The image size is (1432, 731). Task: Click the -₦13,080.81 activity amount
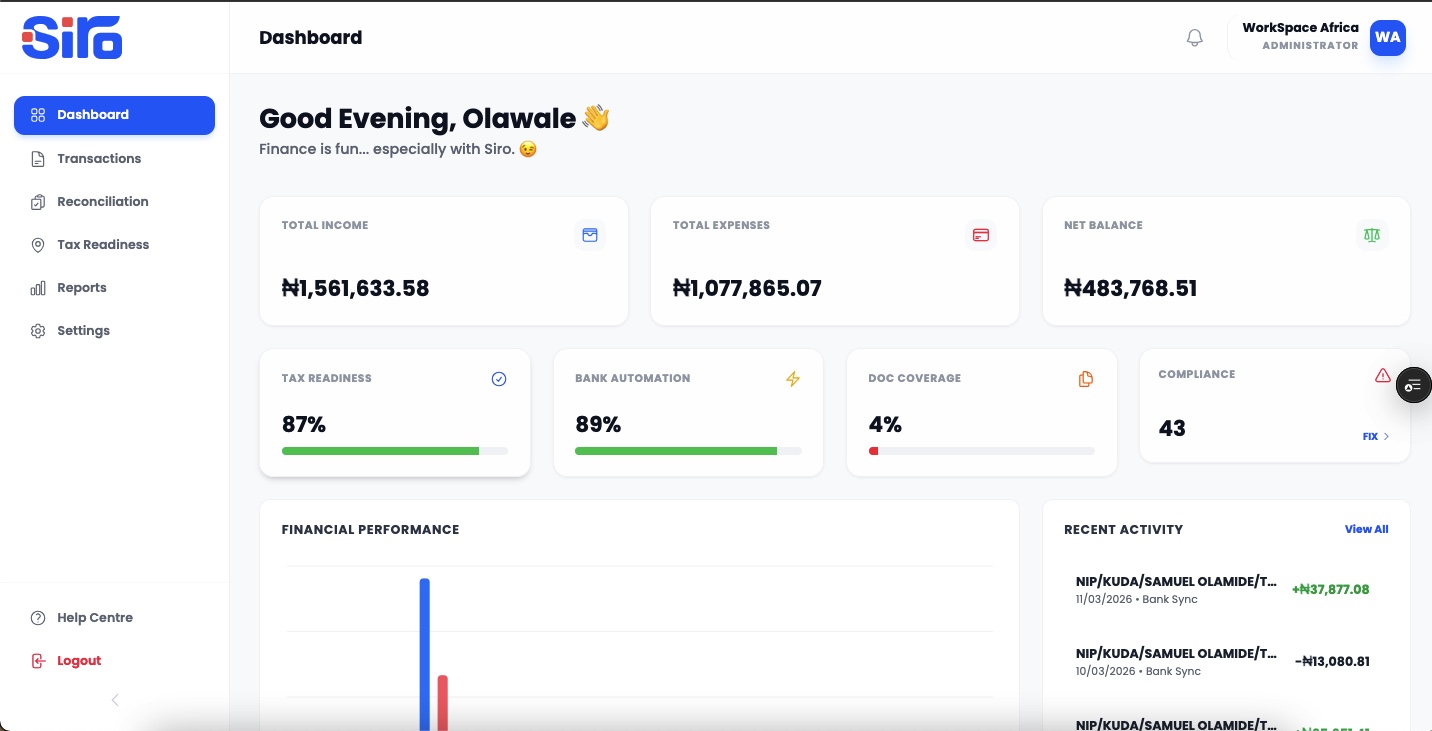[x=1332, y=662]
